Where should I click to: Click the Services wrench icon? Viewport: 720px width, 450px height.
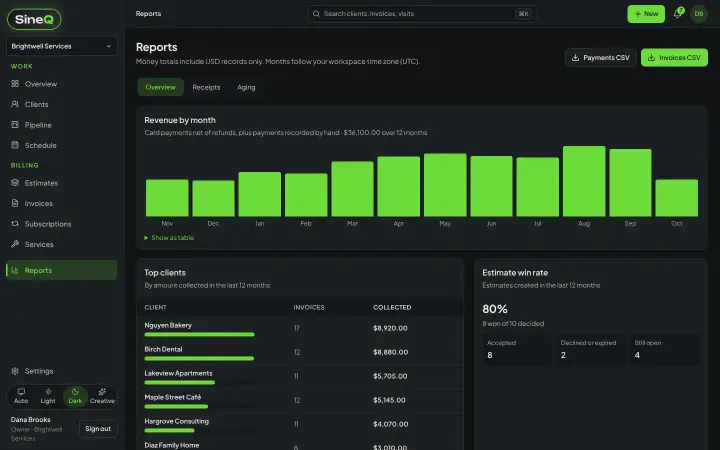tap(15, 244)
